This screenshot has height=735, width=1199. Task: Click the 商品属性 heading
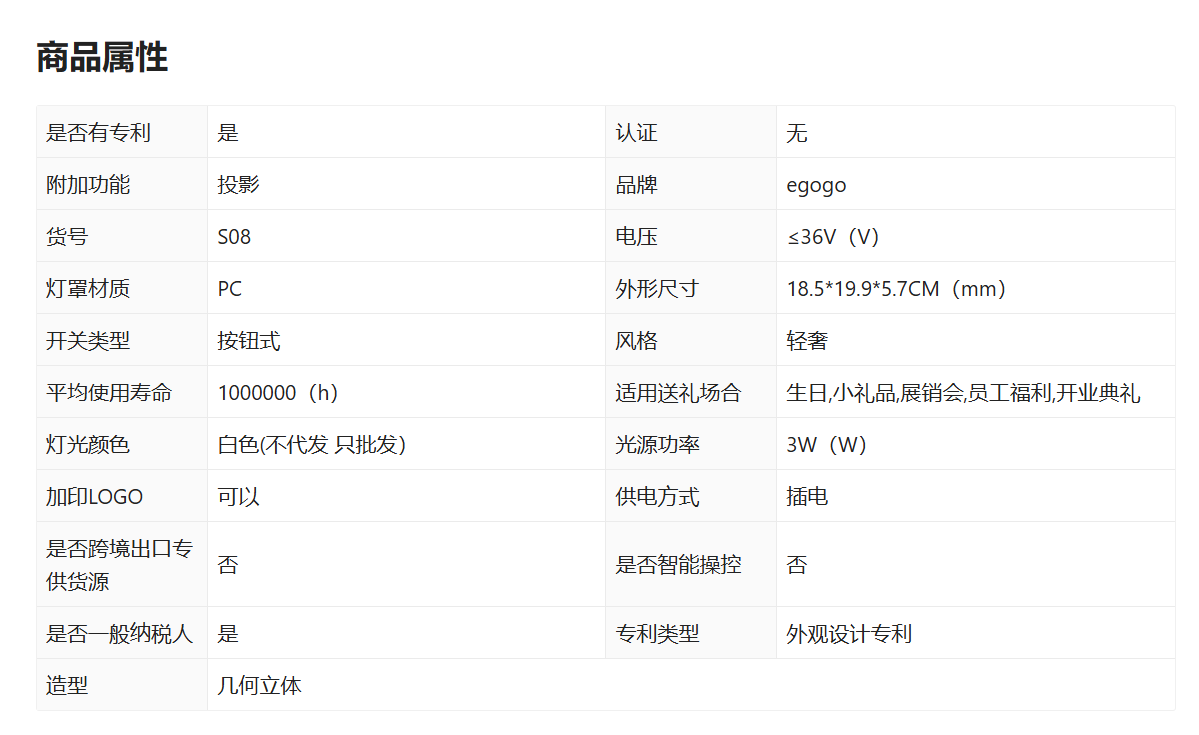(102, 58)
